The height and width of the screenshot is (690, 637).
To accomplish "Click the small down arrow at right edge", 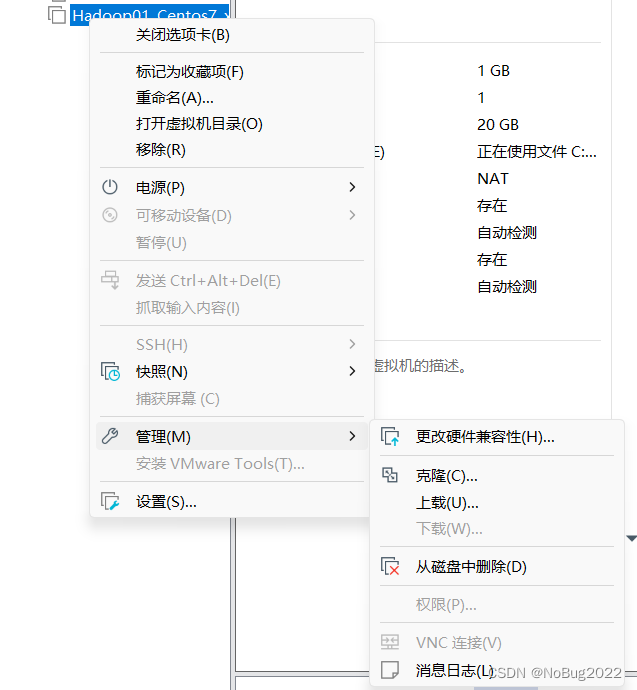I will click(631, 538).
